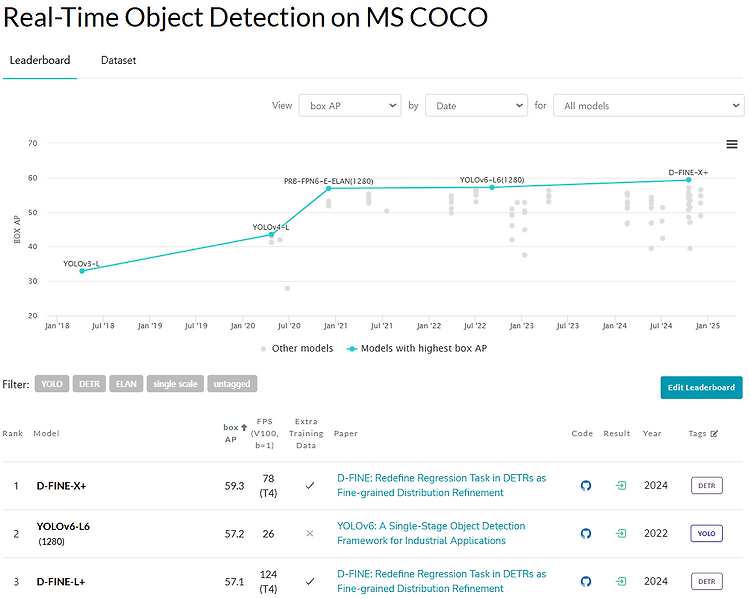This screenshot has height=598, width=750.
Task: Click the Rank column header
Action: pyautogui.click(x=12, y=433)
